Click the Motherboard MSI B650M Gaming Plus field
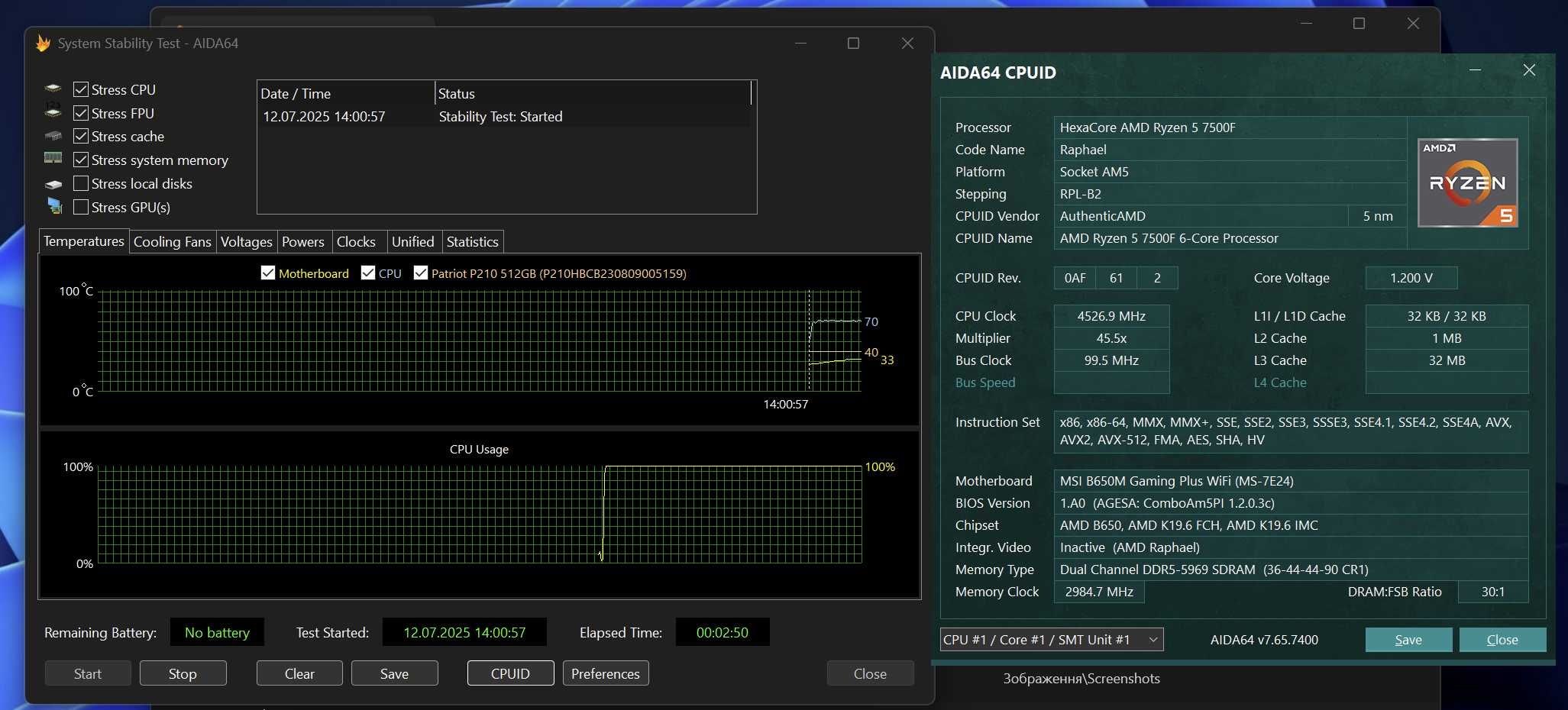Viewport: 1568px width, 710px height. (x=1291, y=481)
